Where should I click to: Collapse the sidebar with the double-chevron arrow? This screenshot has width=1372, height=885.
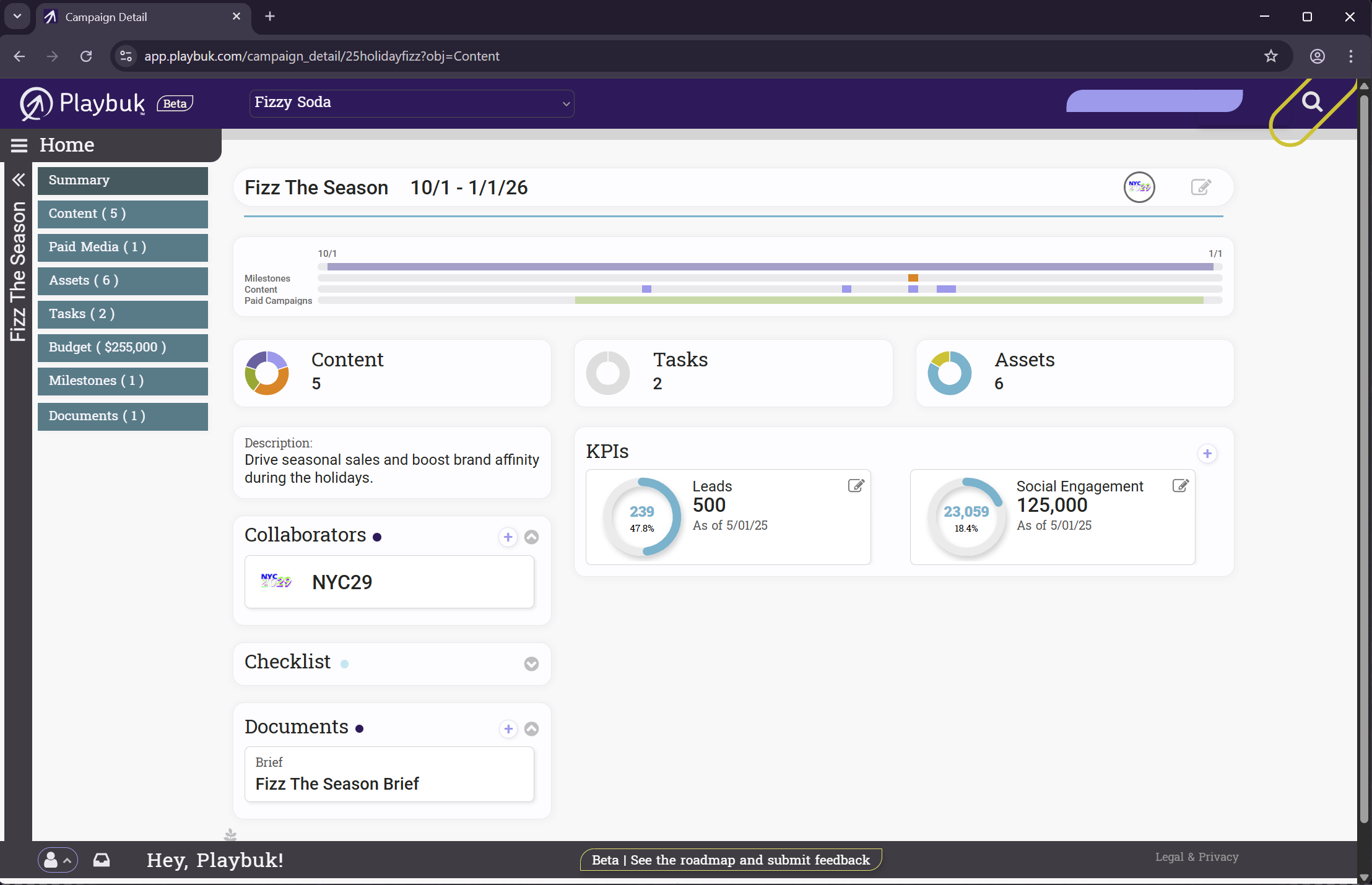[x=19, y=179]
